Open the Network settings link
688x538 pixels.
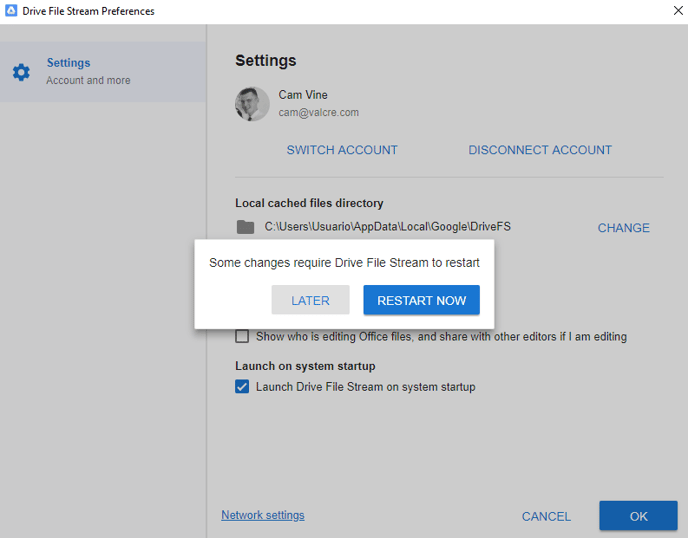pos(263,515)
